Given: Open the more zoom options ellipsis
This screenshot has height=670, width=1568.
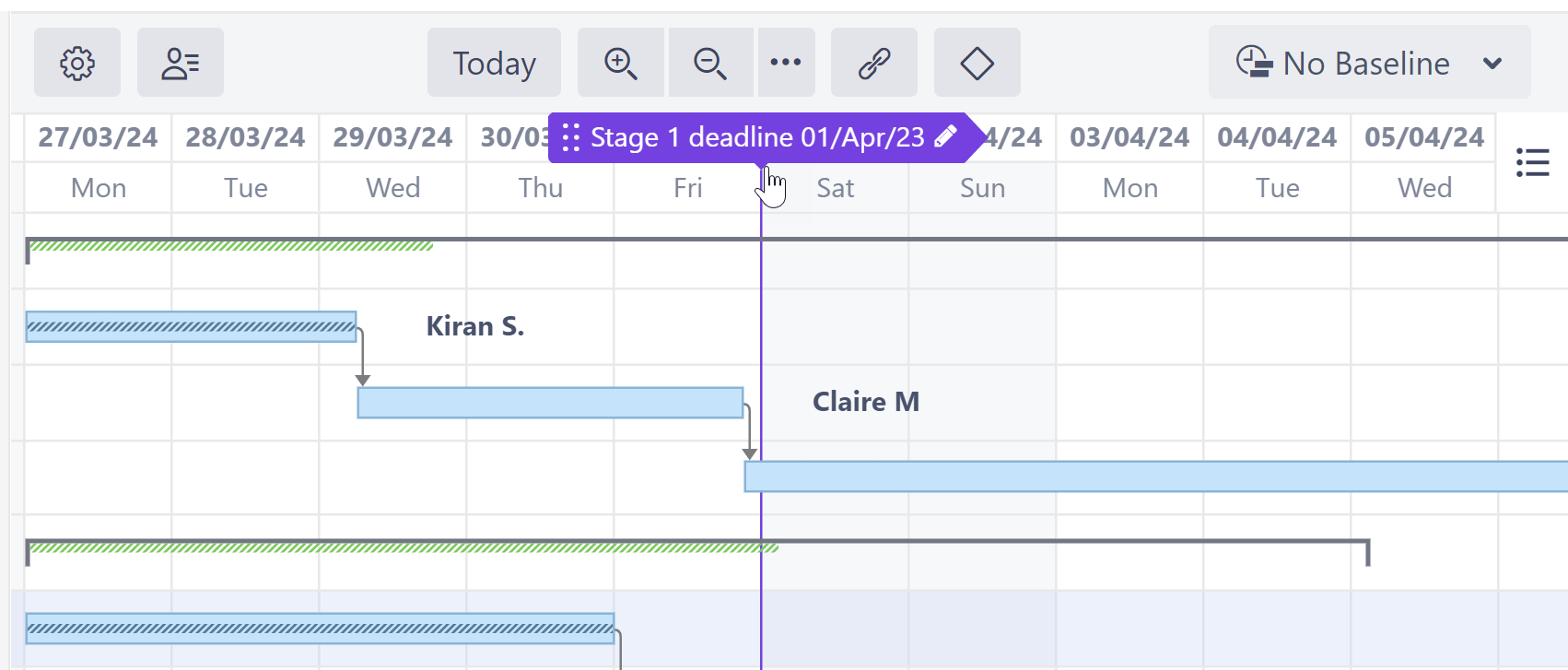Looking at the screenshot, I should pos(786,63).
